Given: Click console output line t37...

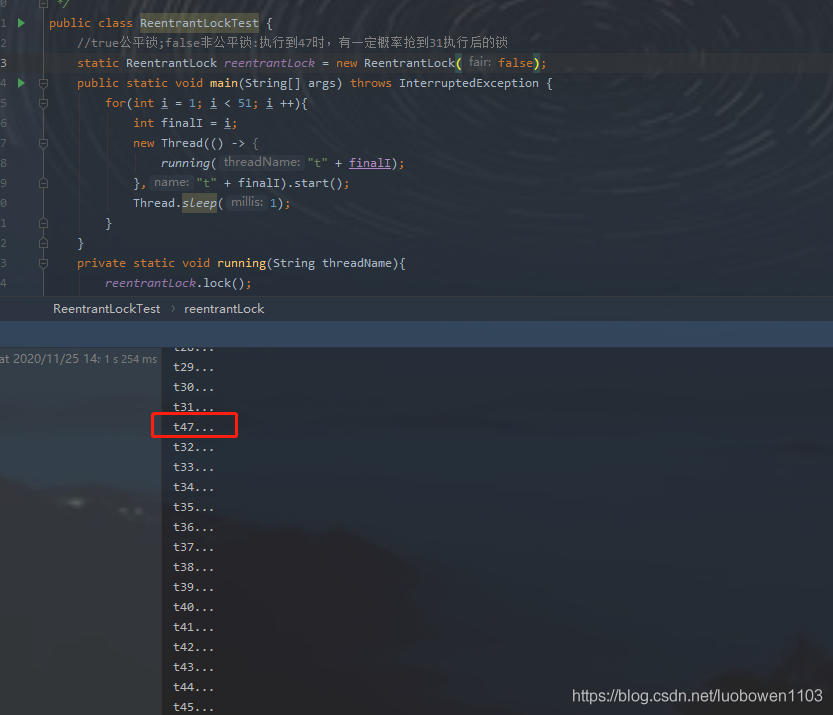Looking at the screenshot, I should [x=193, y=547].
